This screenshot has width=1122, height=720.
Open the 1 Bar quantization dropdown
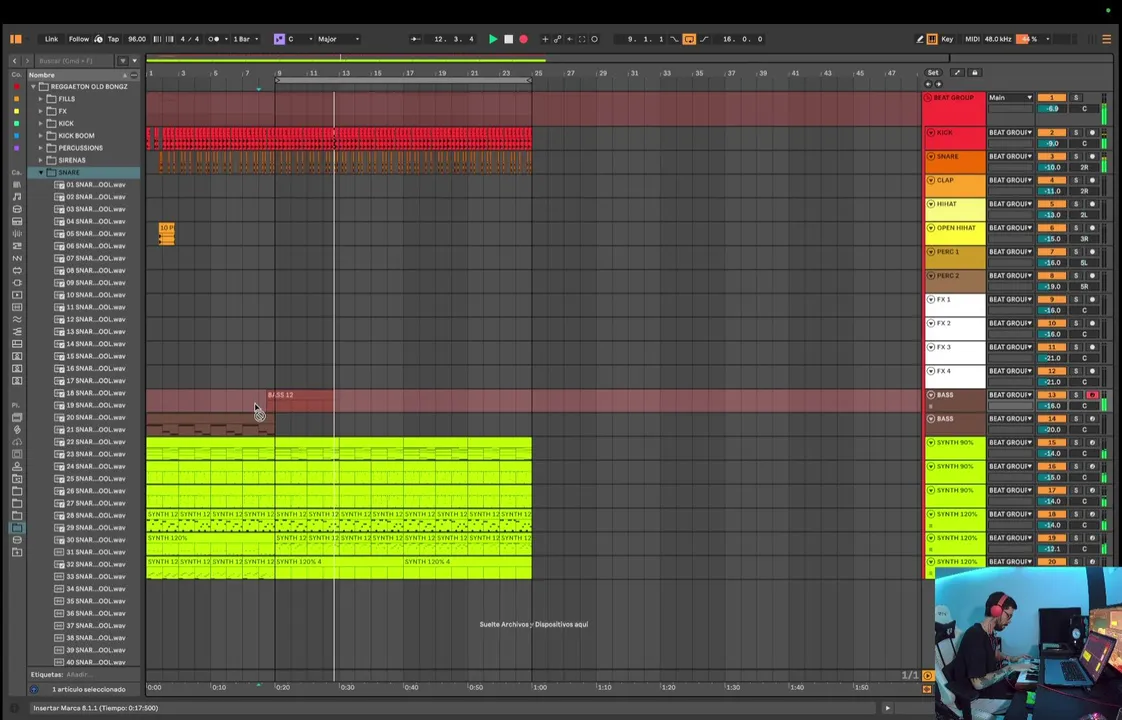(x=245, y=39)
